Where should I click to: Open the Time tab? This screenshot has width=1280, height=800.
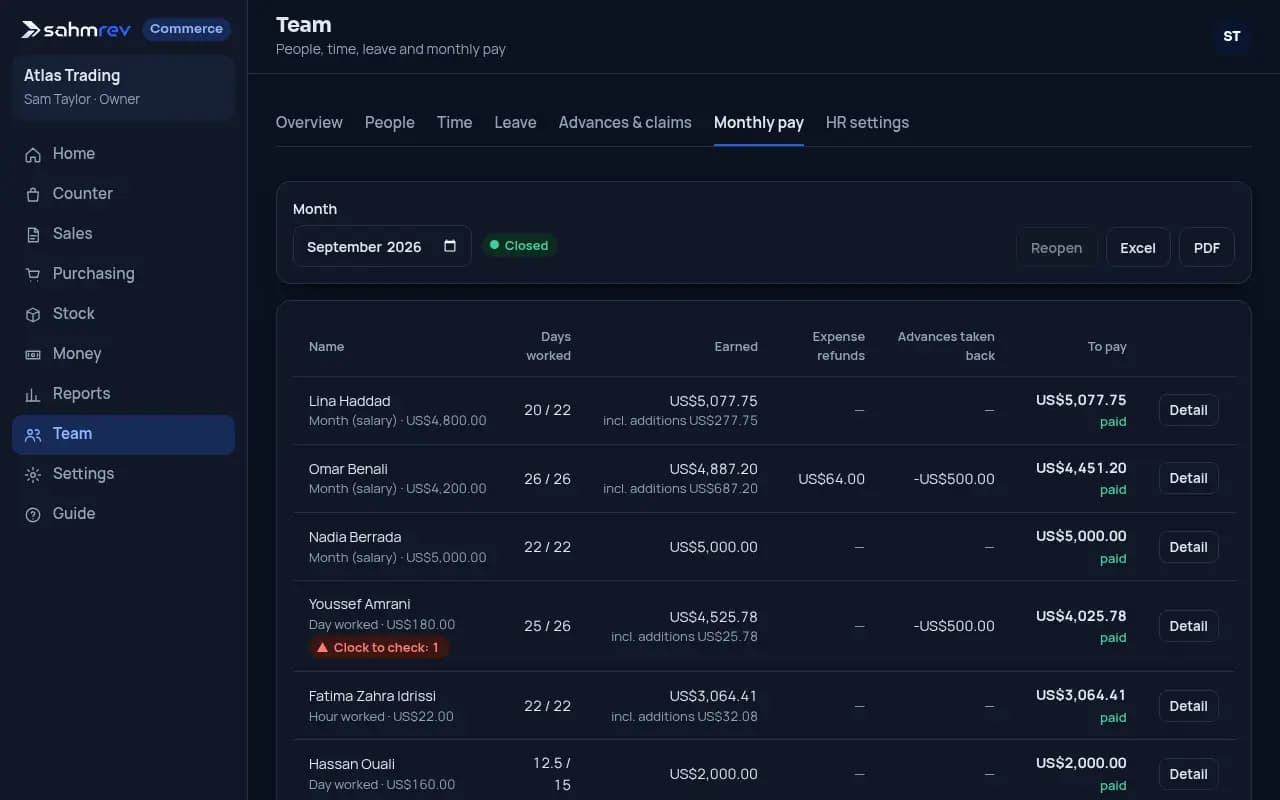coord(454,122)
